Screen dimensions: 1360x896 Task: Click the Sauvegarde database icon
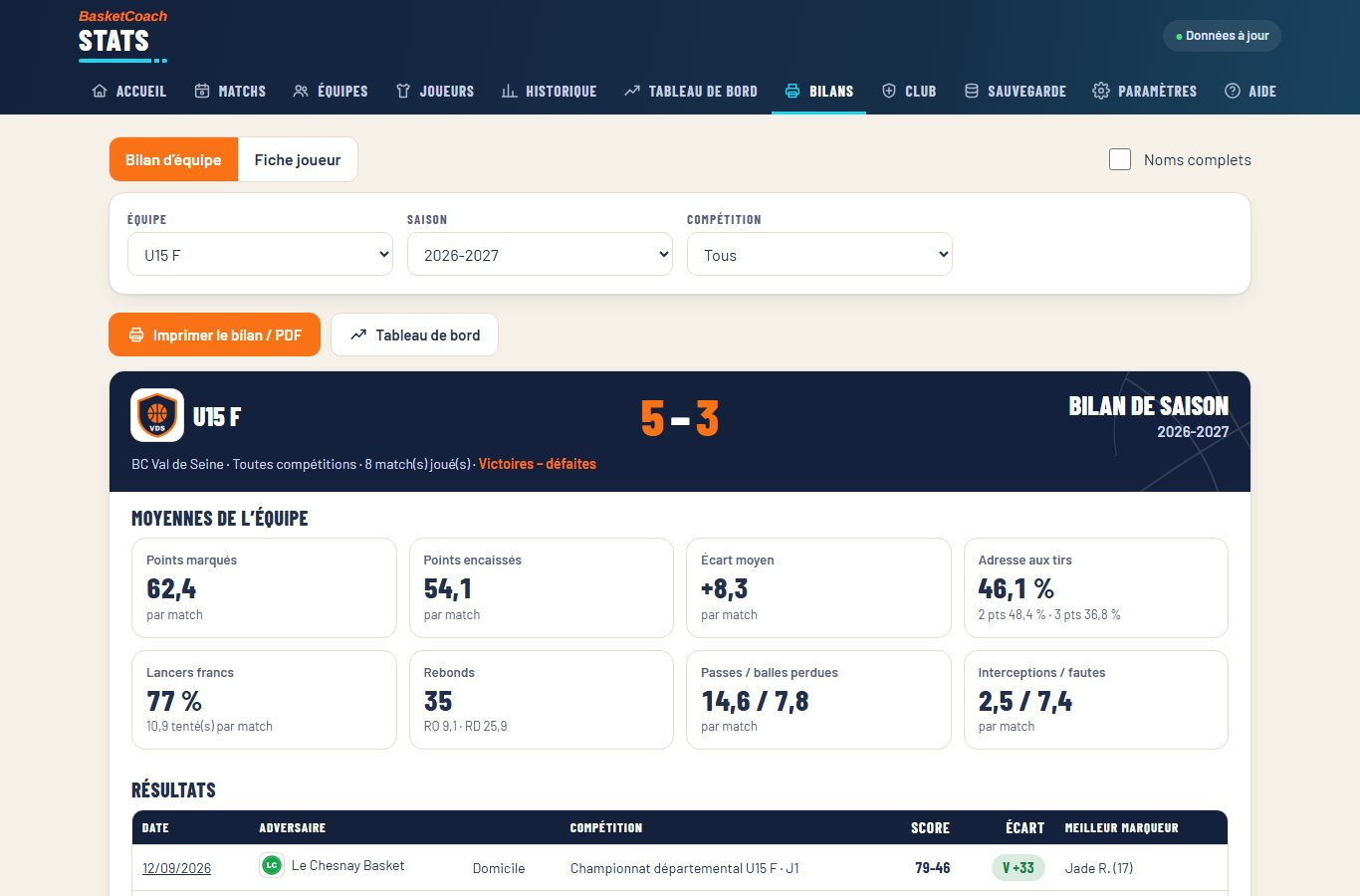coord(972,91)
